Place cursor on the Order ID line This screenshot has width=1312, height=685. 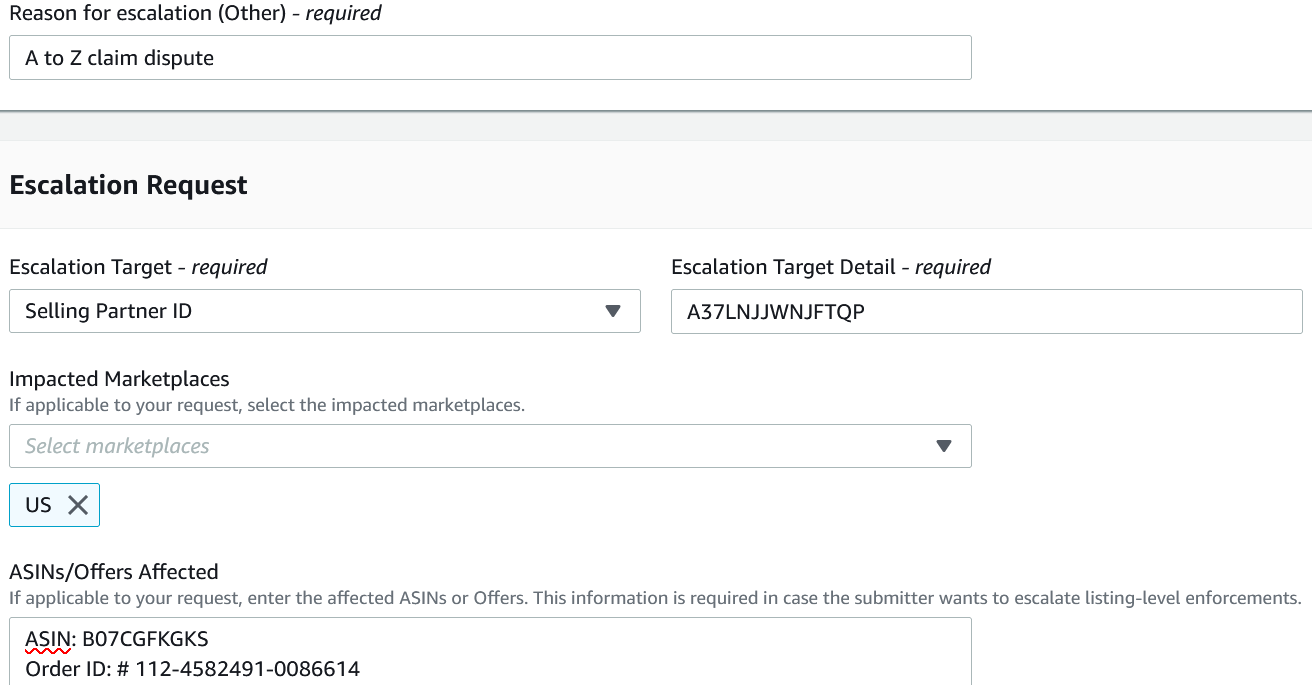(x=192, y=668)
